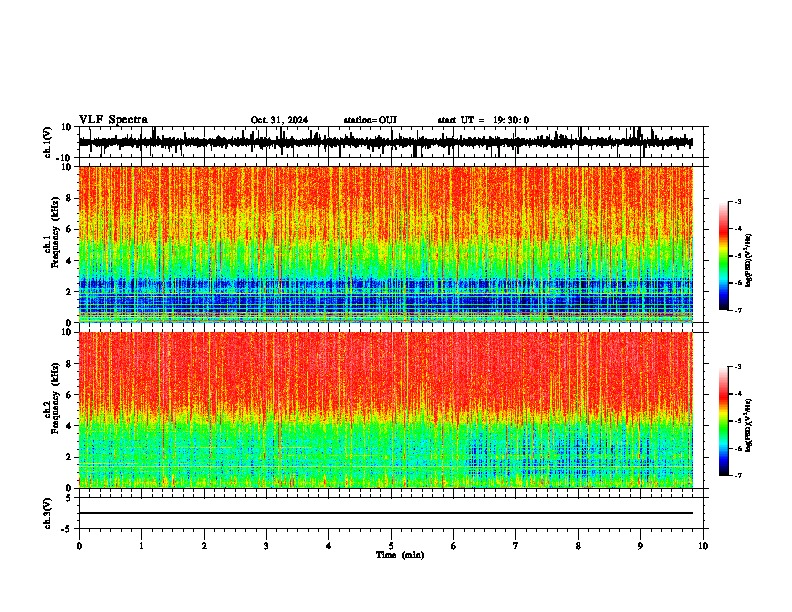Click the 'VLF Spectra' title text
The height and width of the screenshot is (612, 792).
point(113,120)
